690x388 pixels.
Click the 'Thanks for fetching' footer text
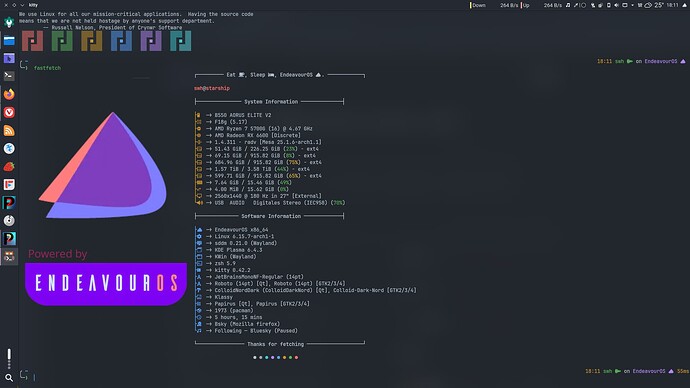point(275,344)
